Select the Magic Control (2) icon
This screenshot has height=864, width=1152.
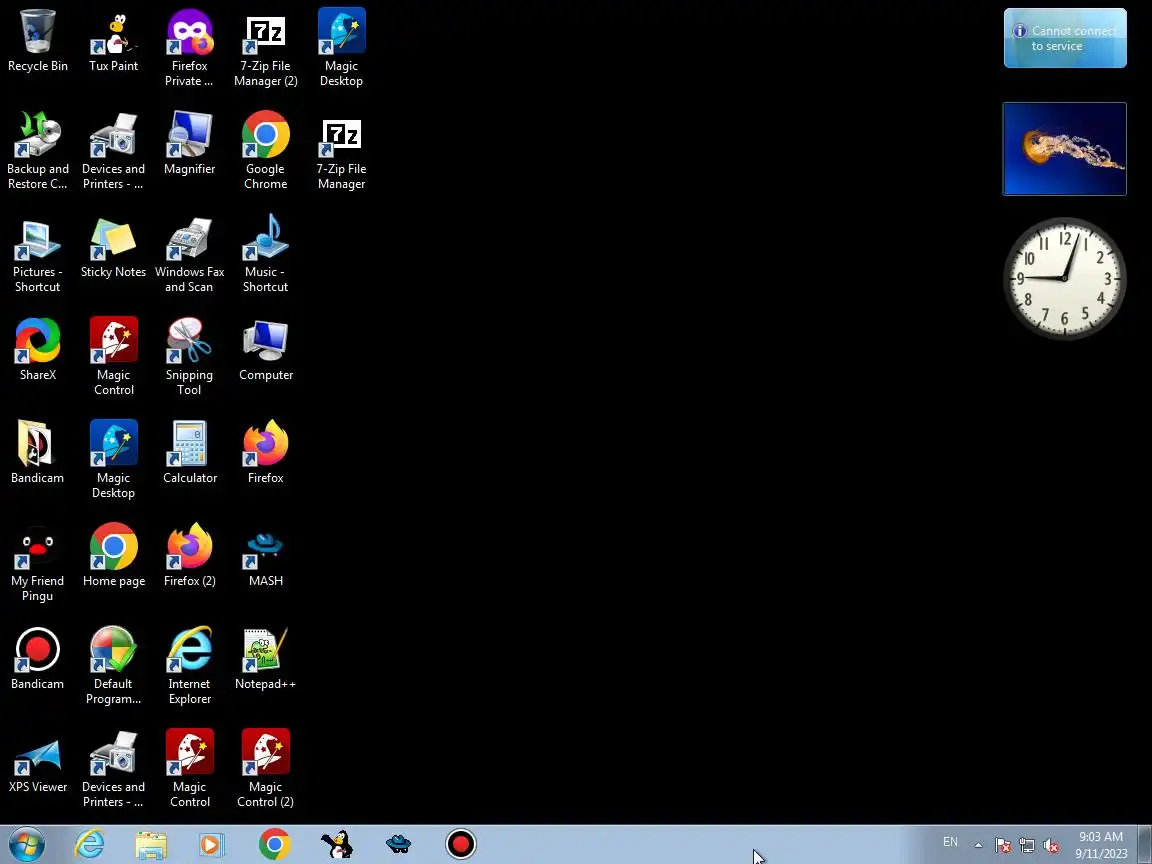point(265,768)
